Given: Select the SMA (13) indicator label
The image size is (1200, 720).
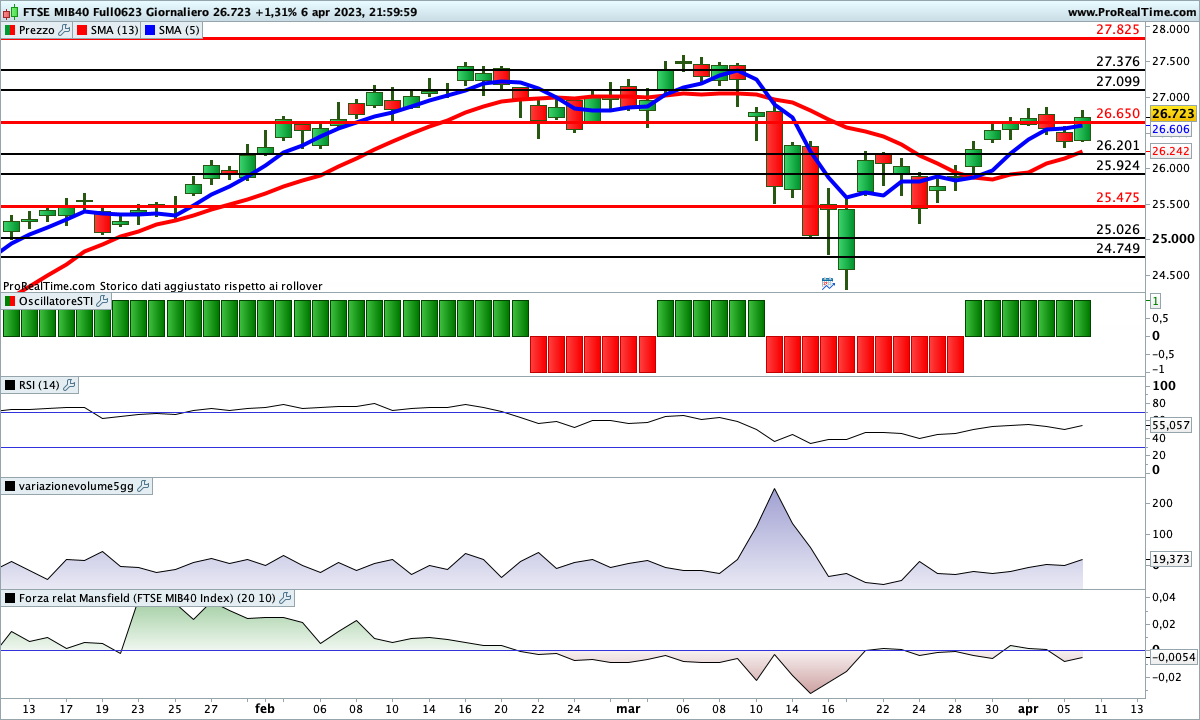Looking at the screenshot, I should (115, 30).
